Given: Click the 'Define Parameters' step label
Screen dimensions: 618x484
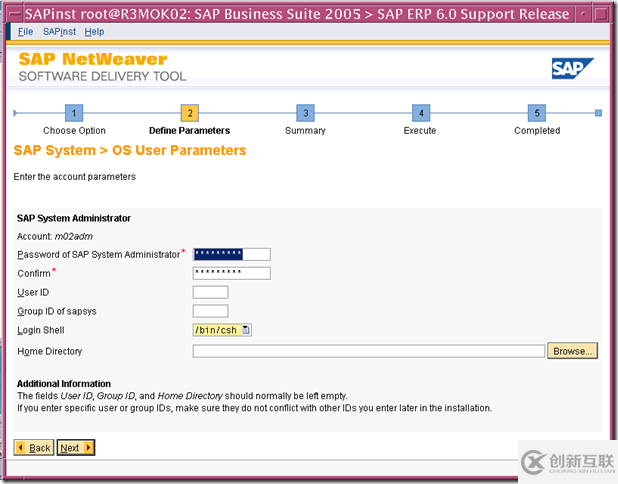Looking at the screenshot, I should [190, 130].
